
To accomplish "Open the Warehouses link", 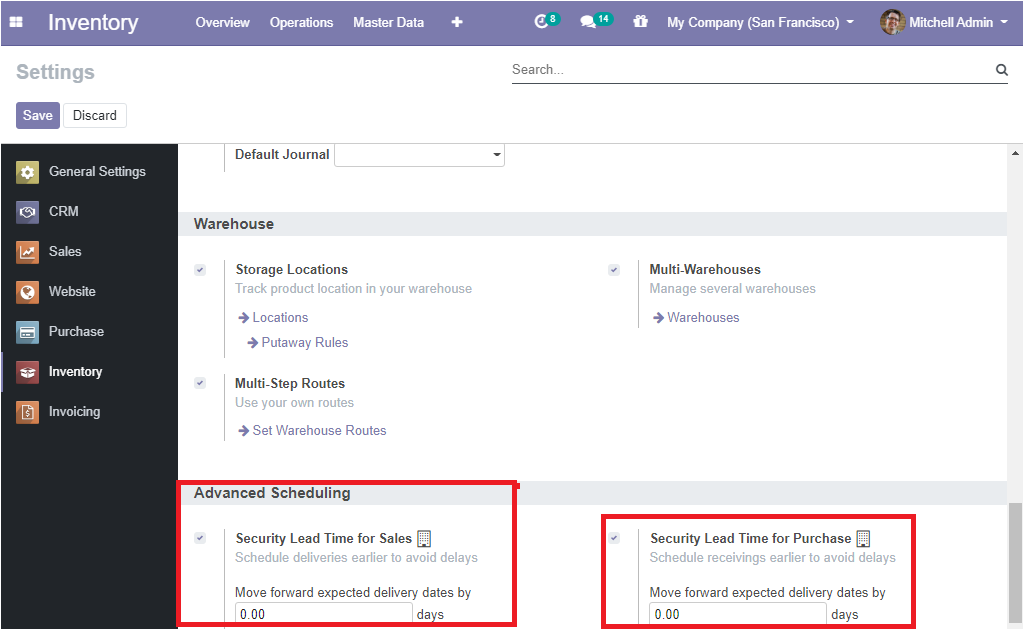I will [x=703, y=317].
